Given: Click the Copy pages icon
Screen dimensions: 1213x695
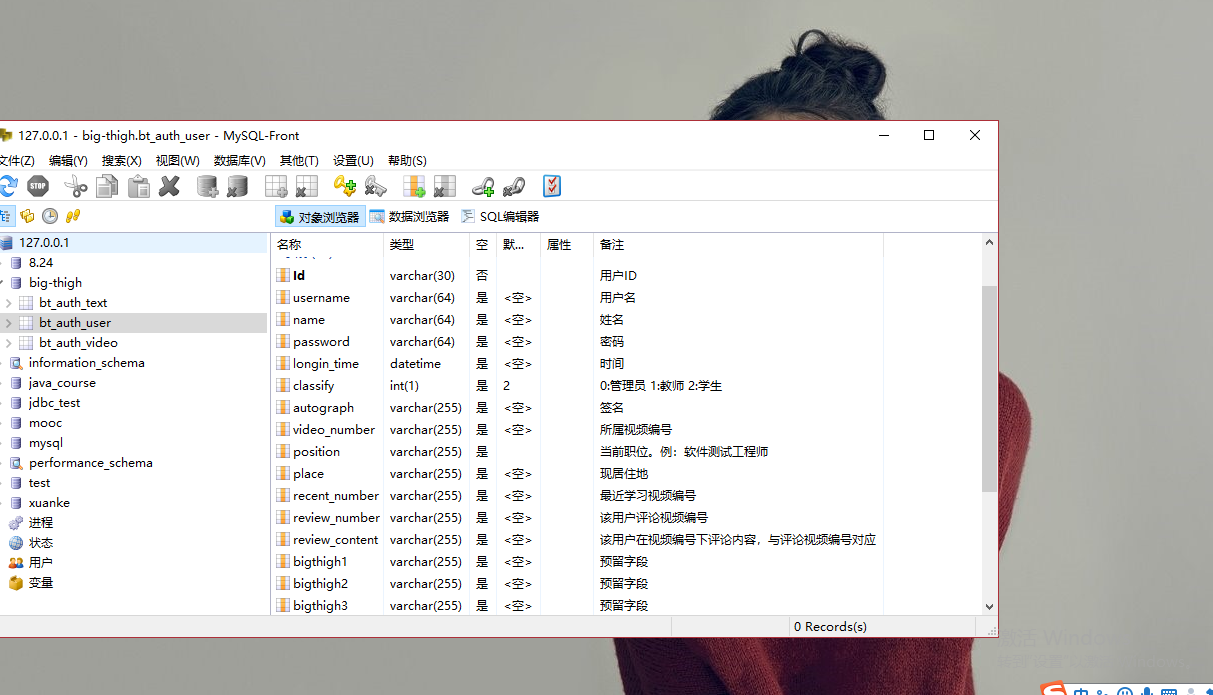Looking at the screenshot, I should 107,186.
